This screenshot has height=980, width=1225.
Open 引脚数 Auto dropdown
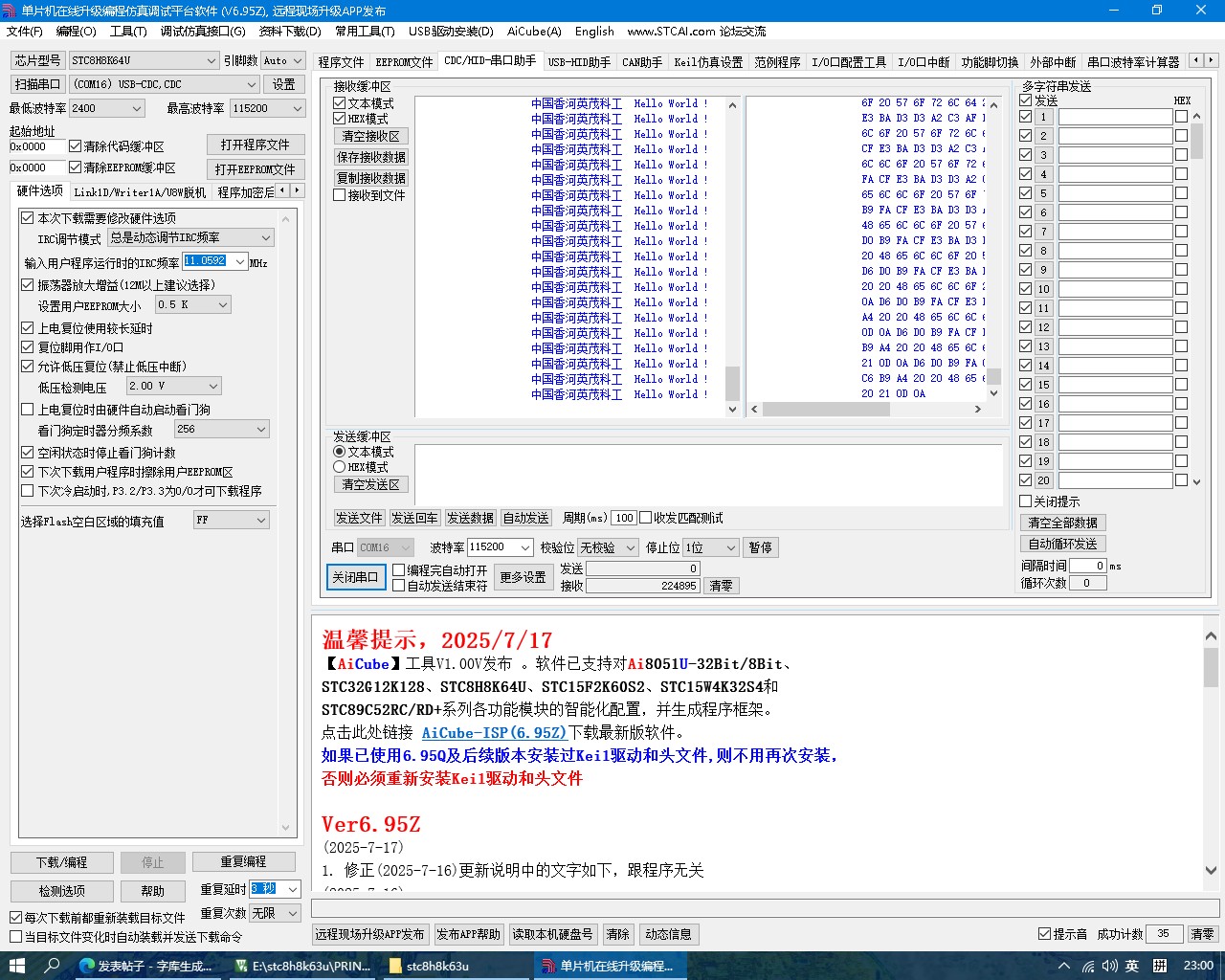282,60
